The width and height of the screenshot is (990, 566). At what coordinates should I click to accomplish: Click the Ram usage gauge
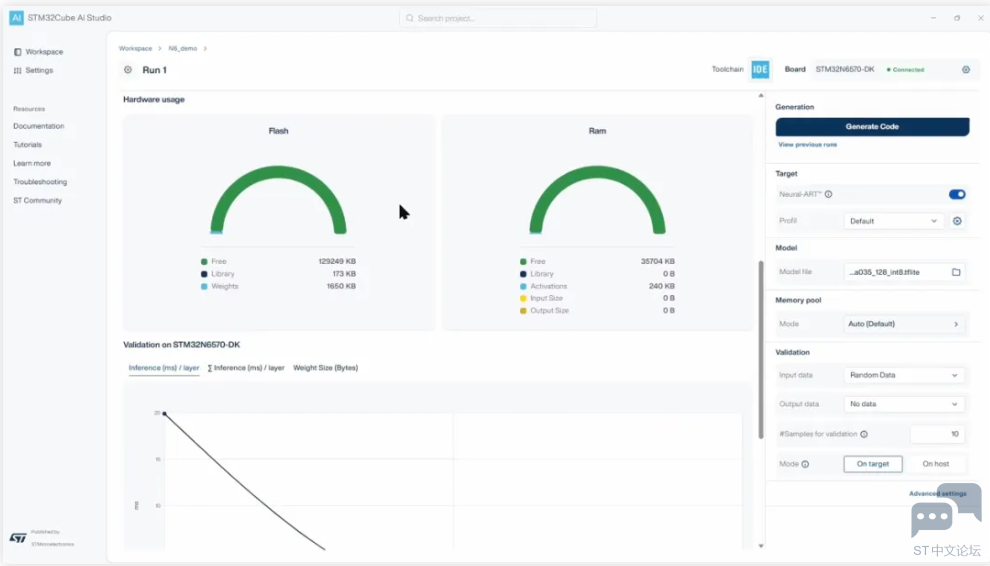tap(597, 200)
